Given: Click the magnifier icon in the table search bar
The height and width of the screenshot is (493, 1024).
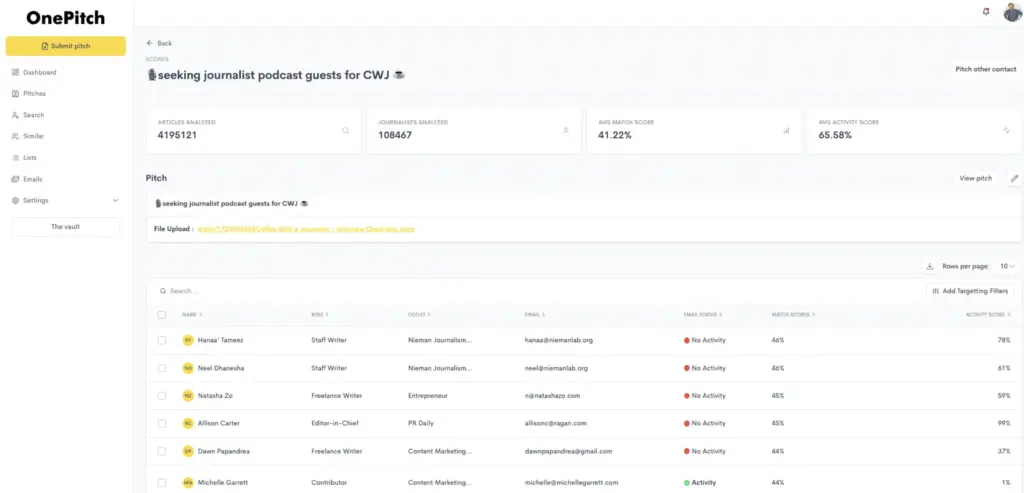Looking at the screenshot, I should [x=163, y=291].
